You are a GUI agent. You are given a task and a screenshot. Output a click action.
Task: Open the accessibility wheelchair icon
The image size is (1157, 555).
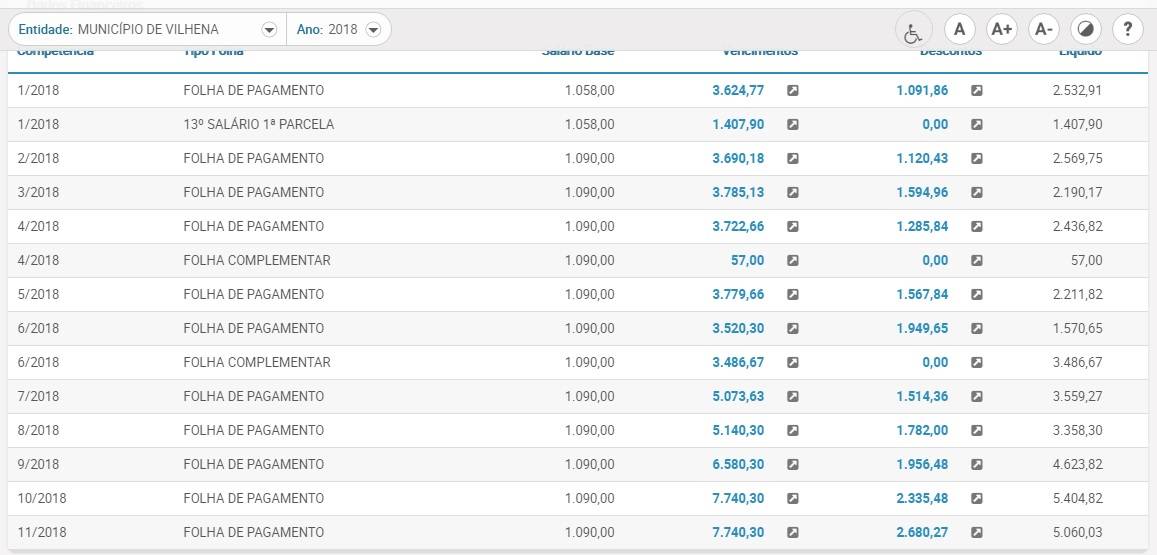[x=913, y=30]
